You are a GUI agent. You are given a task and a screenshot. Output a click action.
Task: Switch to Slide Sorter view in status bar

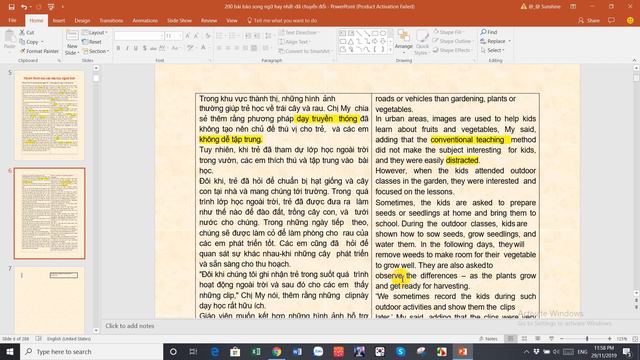(x=524, y=339)
